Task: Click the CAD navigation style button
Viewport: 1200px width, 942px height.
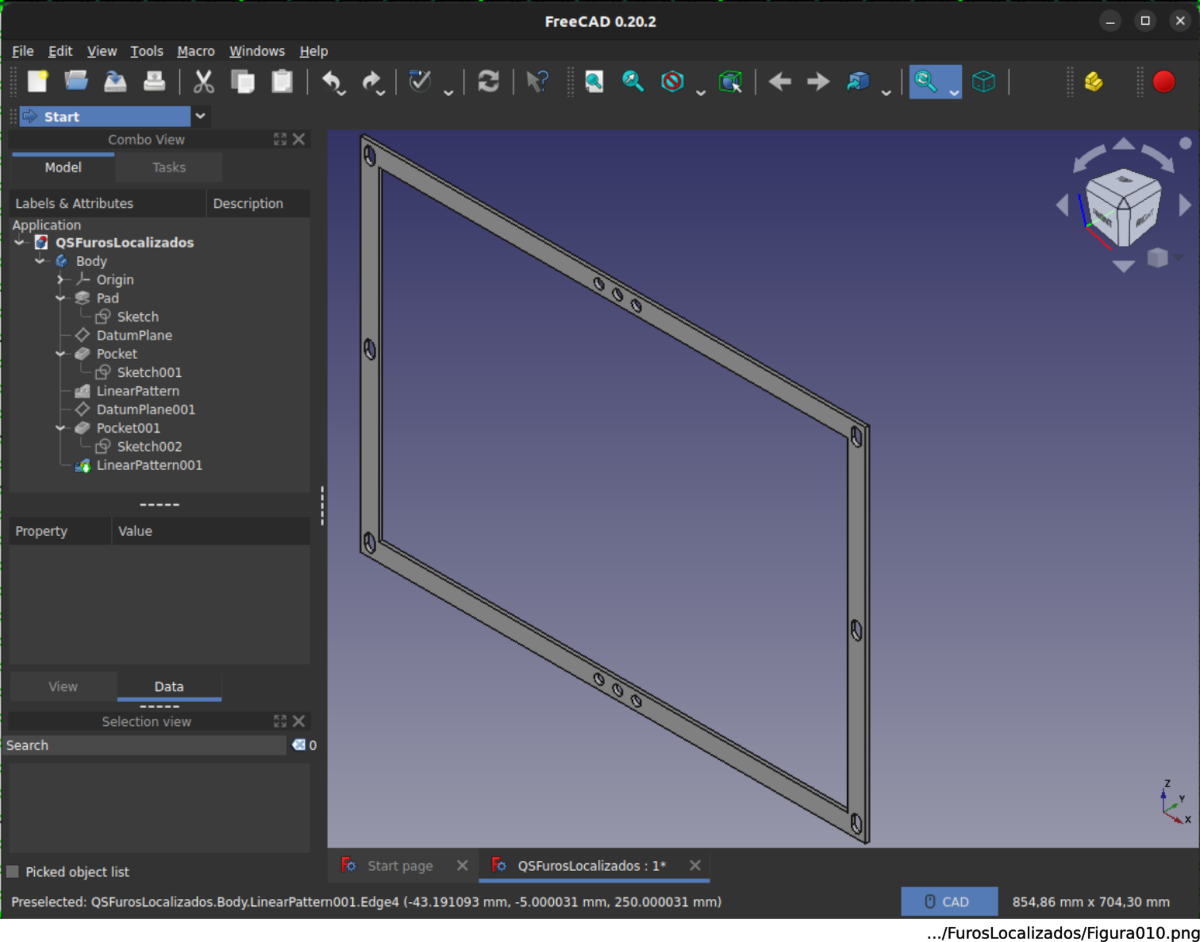Action: [948, 902]
